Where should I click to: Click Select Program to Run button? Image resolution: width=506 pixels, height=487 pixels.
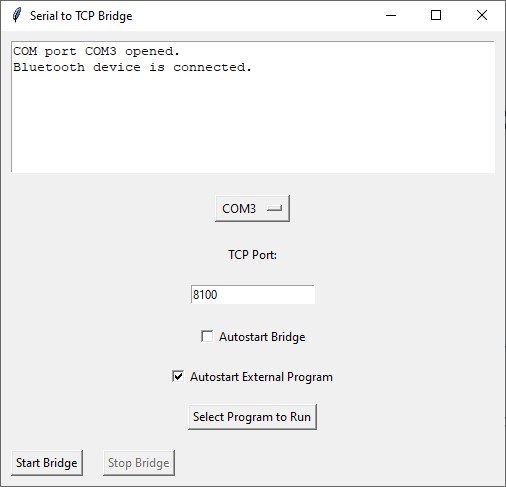click(x=252, y=417)
